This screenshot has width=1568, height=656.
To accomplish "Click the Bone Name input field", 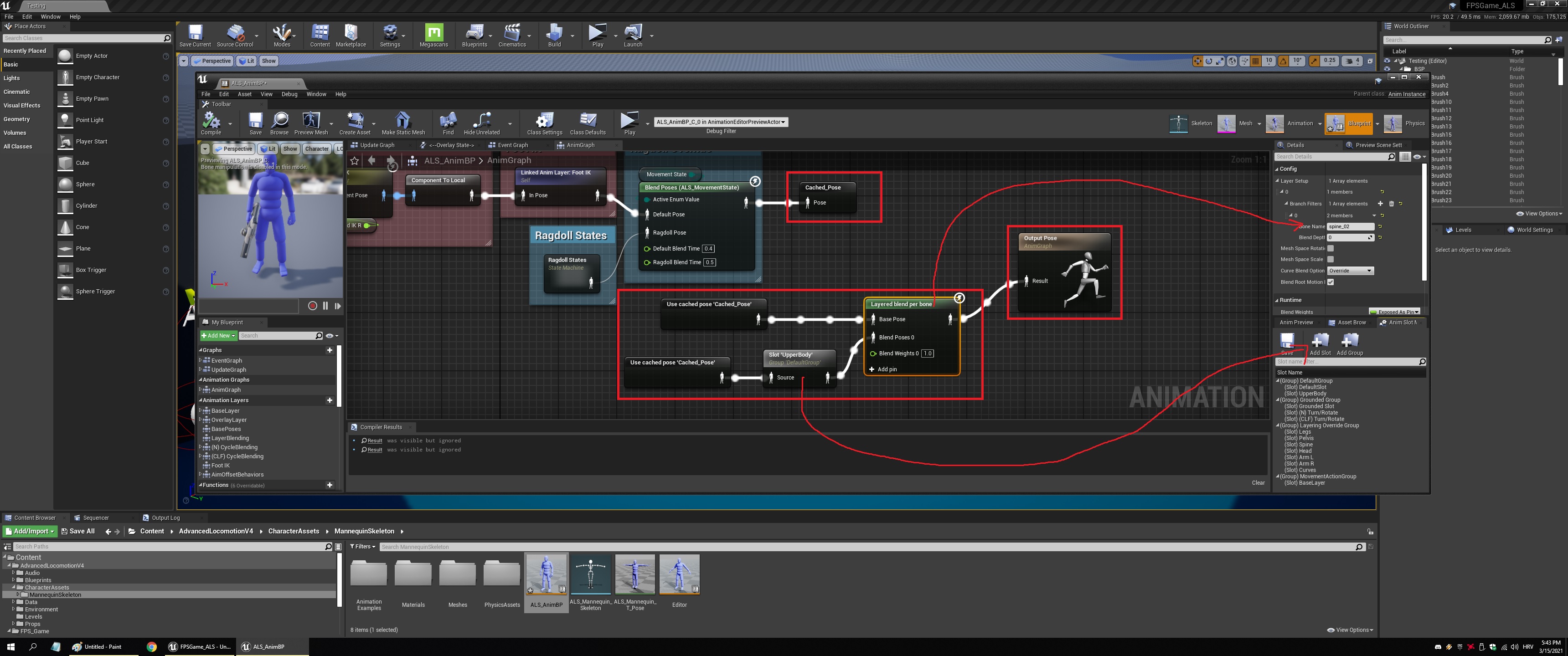I will click(1350, 226).
